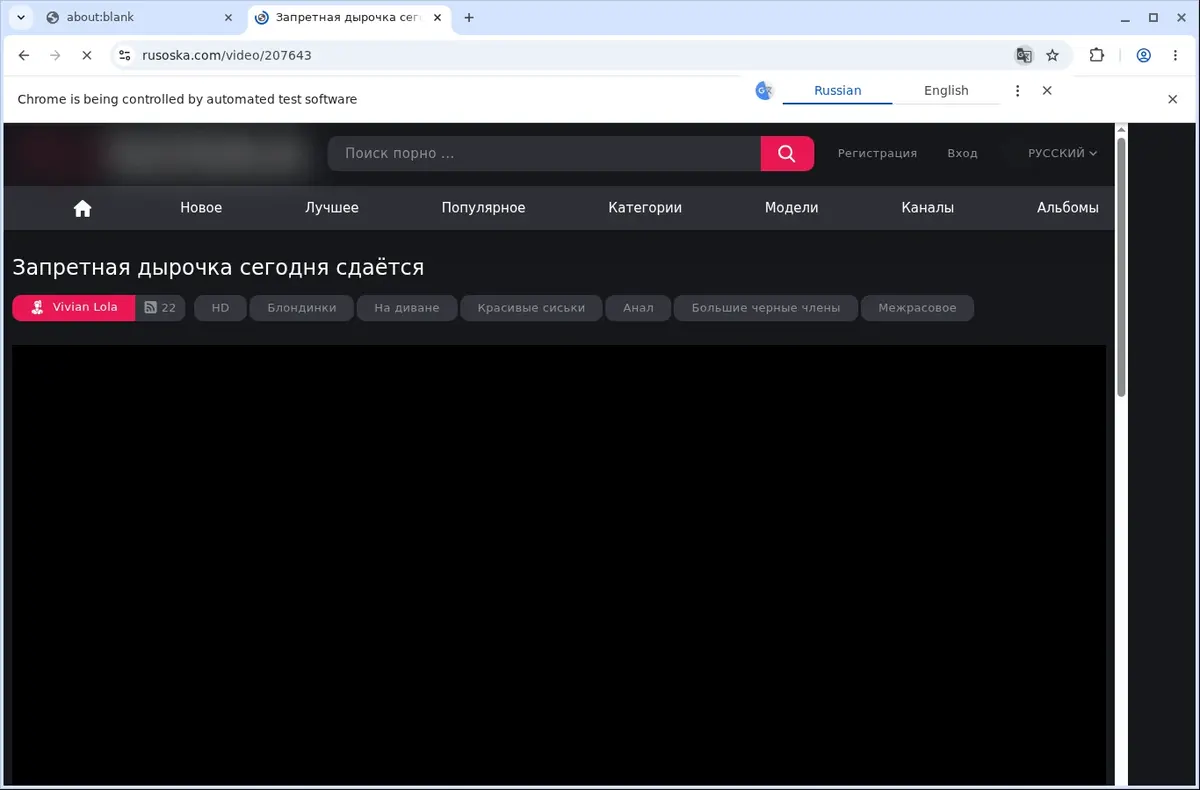Open the Вход login link
Screen dimensions: 1200x790
coord(962,153)
